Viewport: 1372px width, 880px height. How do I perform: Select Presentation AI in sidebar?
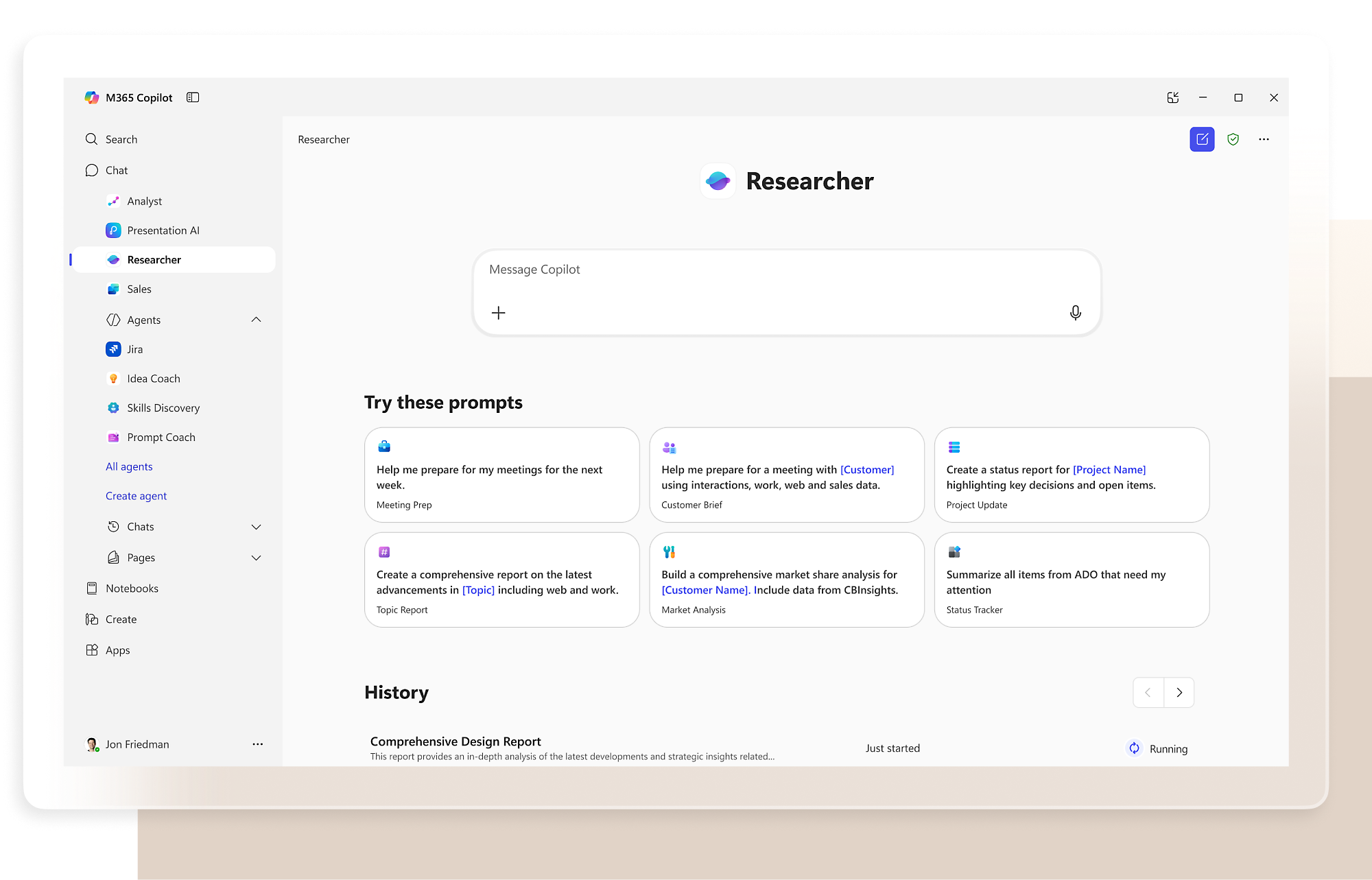[163, 230]
